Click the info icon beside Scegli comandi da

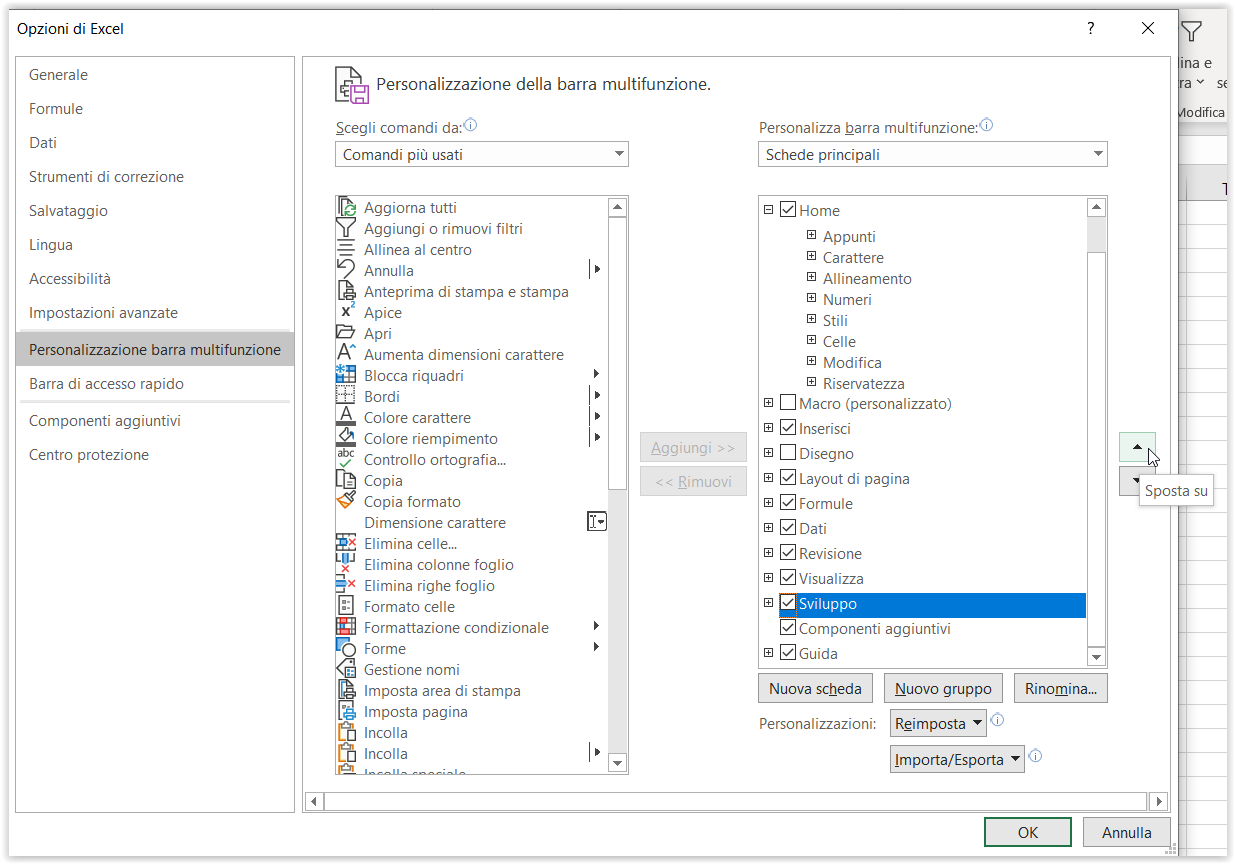pos(471,126)
